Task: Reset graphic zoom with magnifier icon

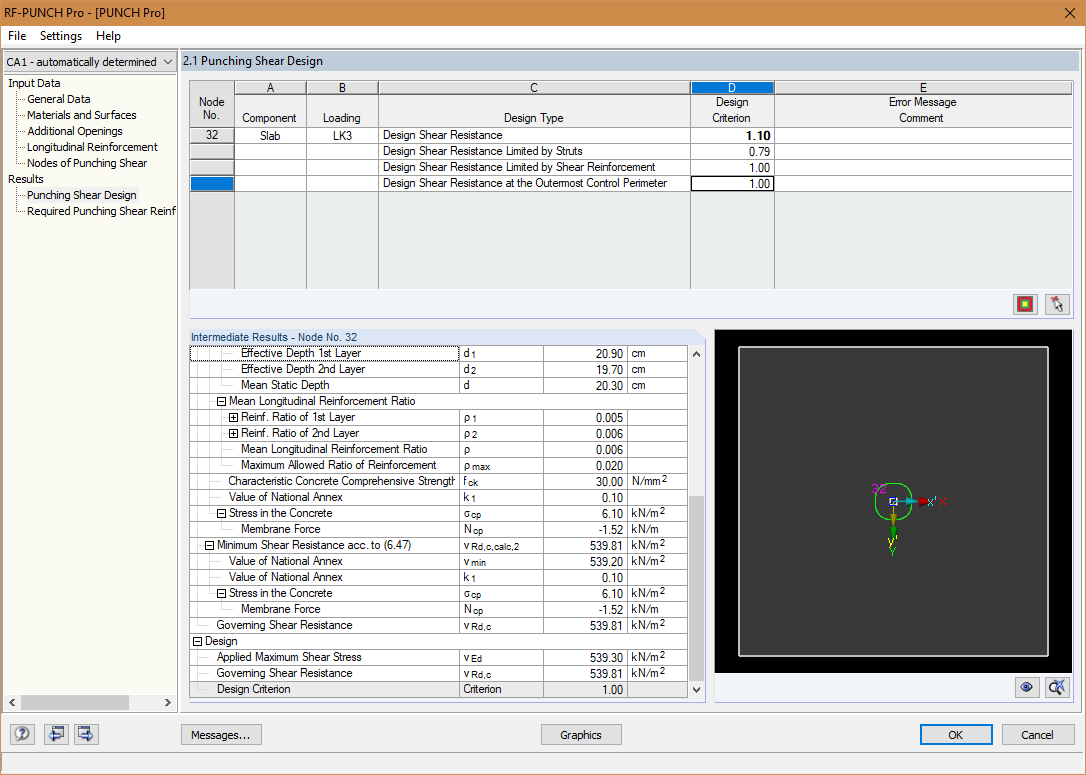Action: pos(1057,687)
